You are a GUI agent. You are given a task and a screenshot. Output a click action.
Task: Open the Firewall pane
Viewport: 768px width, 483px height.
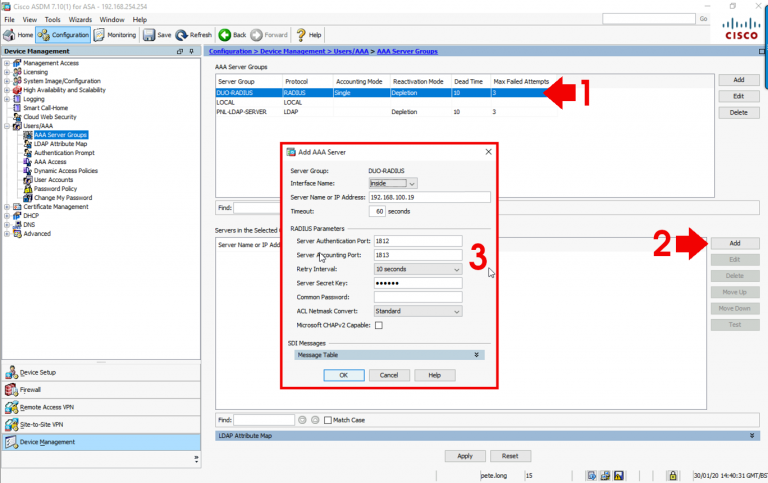click(x=101, y=390)
